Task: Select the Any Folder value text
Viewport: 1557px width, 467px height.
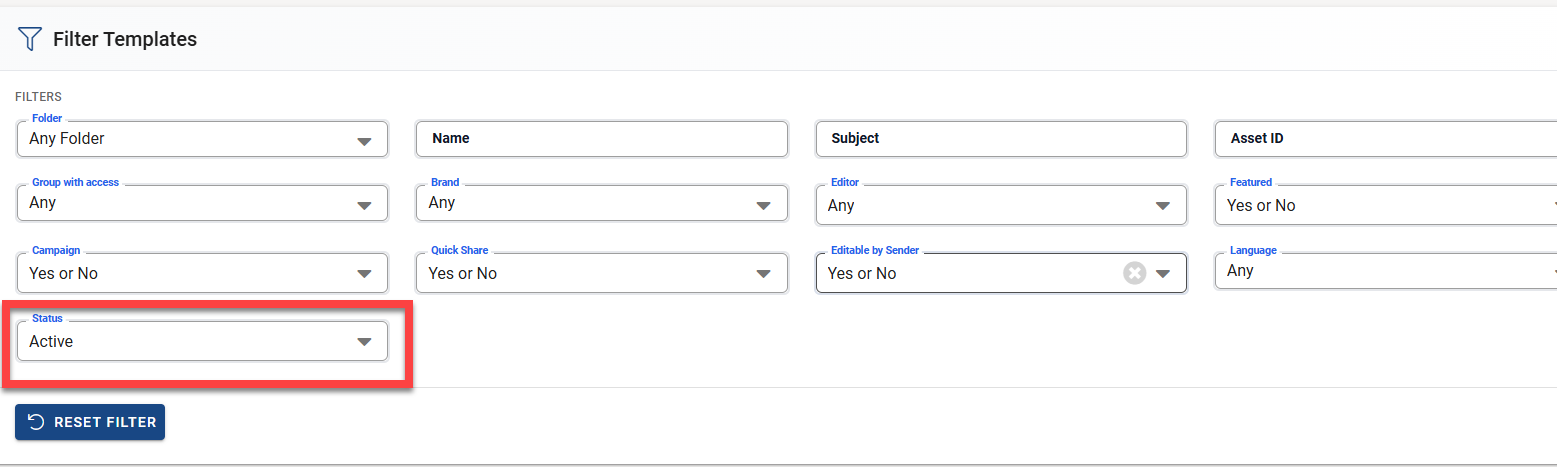Action: point(67,139)
